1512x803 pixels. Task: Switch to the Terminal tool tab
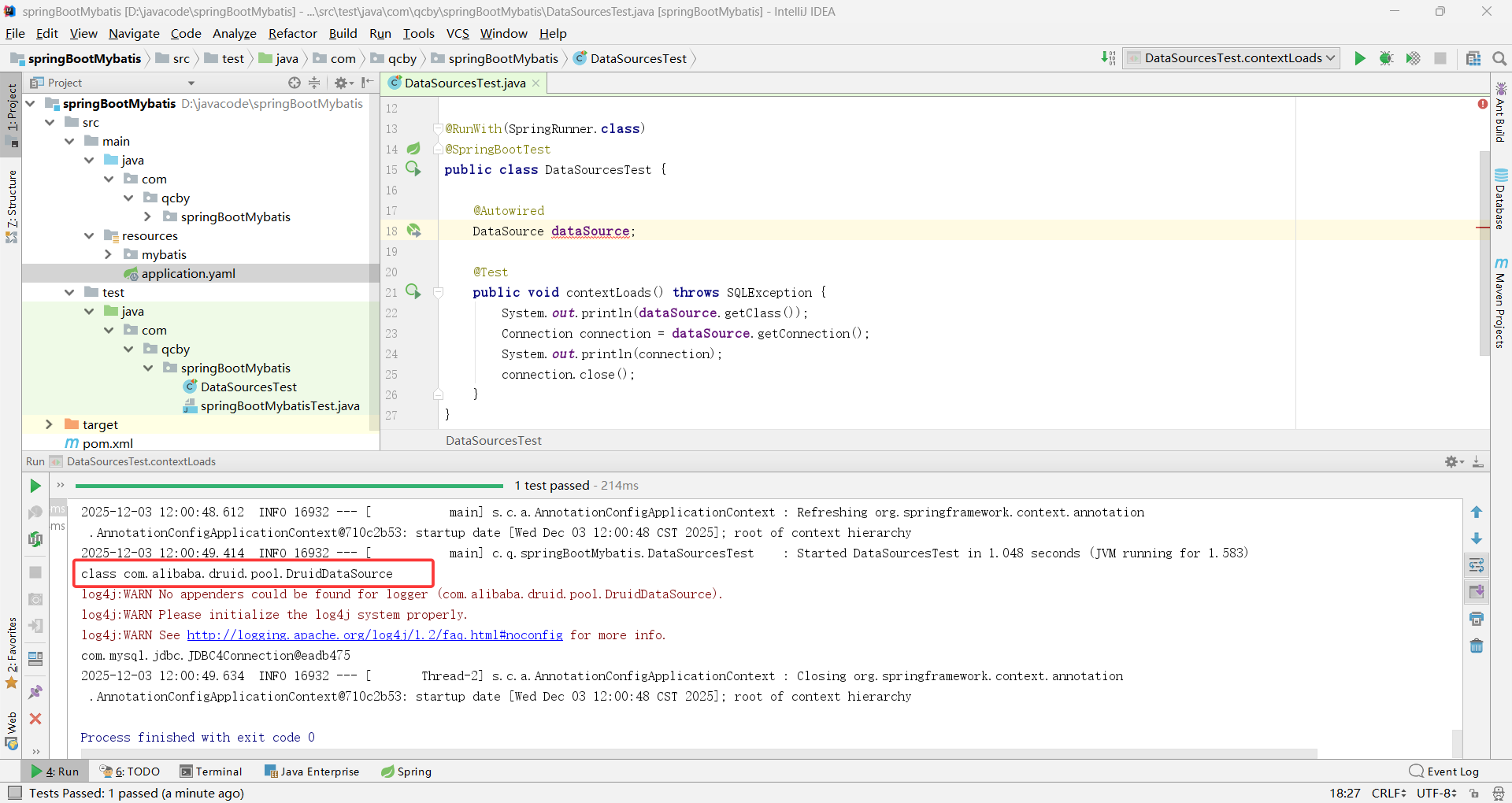click(x=211, y=772)
